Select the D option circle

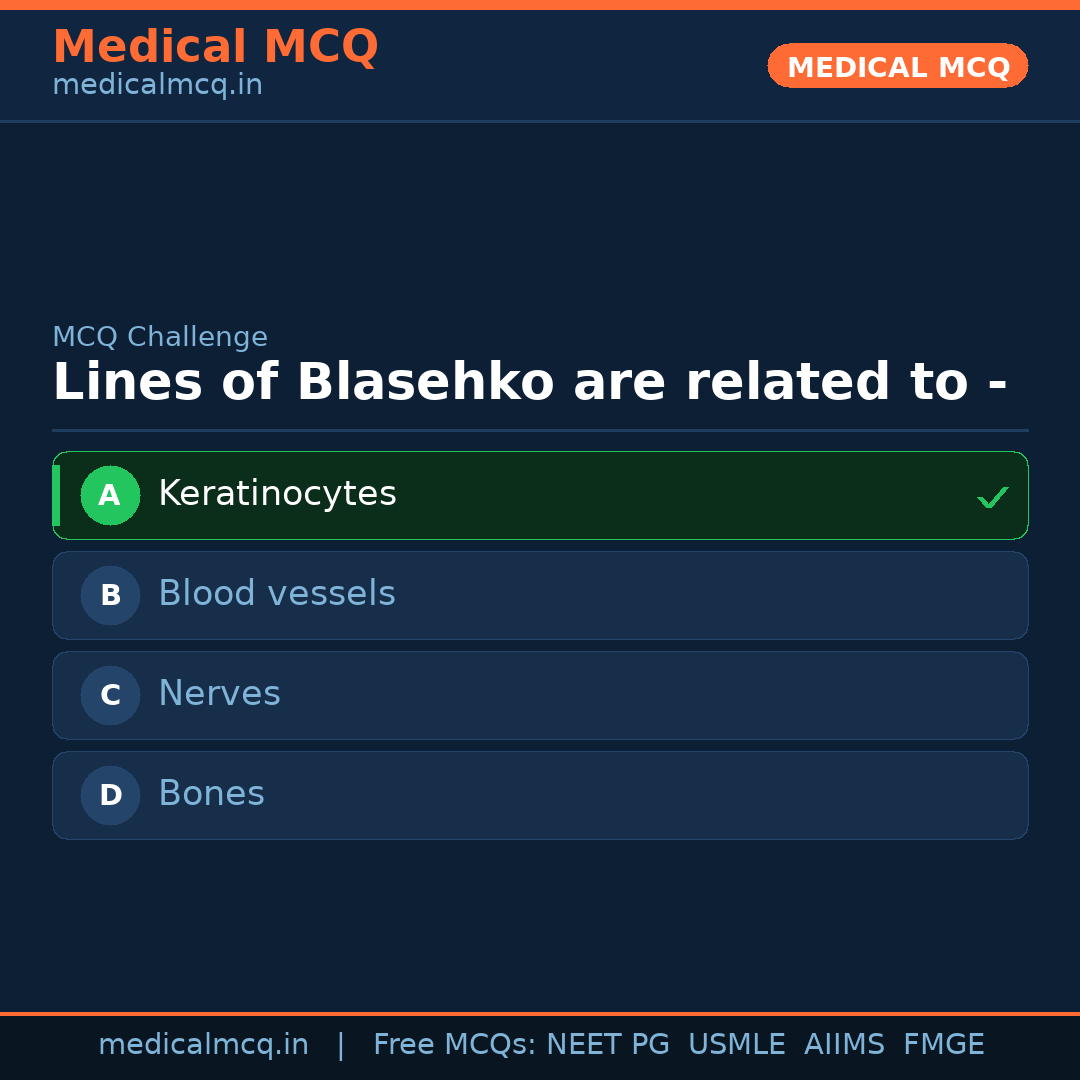click(110, 795)
